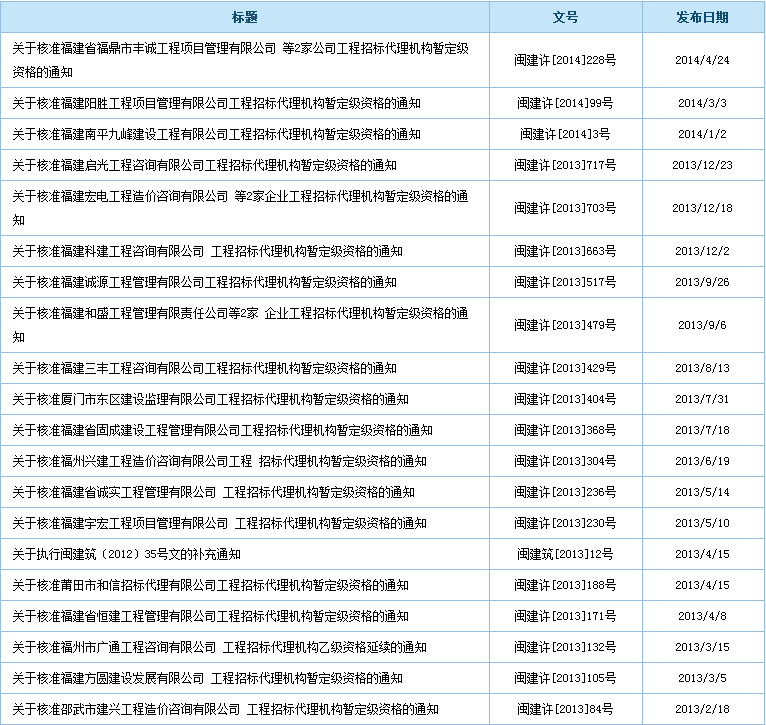
Task: Open the 福建启光工程咨询 notice link
Action: point(204,165)
